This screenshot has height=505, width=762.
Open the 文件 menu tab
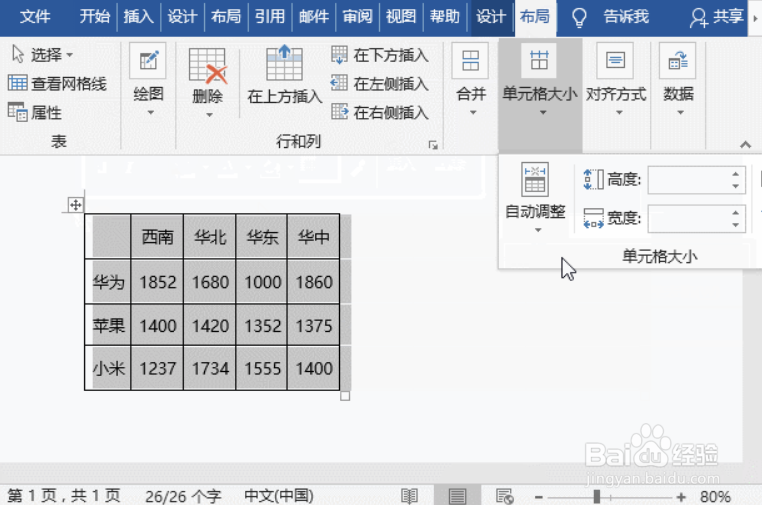(x=35, y=17)
